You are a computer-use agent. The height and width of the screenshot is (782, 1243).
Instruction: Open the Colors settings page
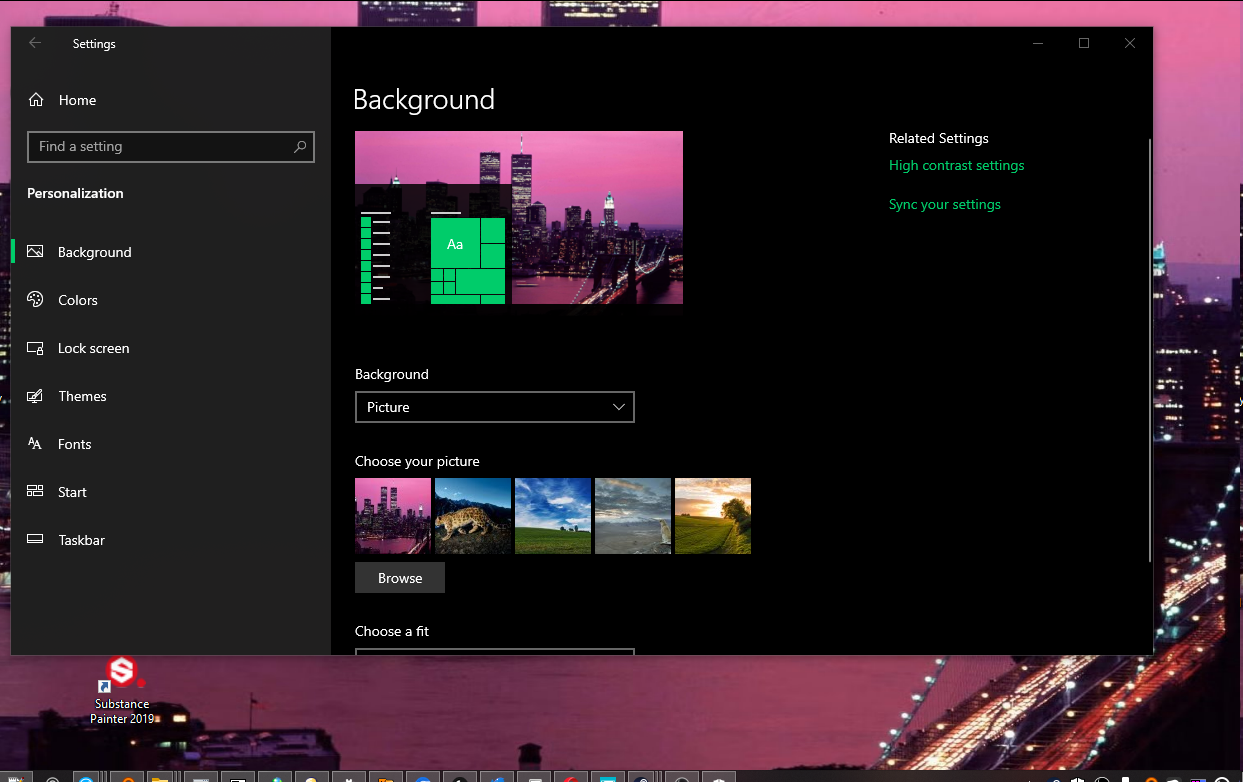click(x=171, y=300)
